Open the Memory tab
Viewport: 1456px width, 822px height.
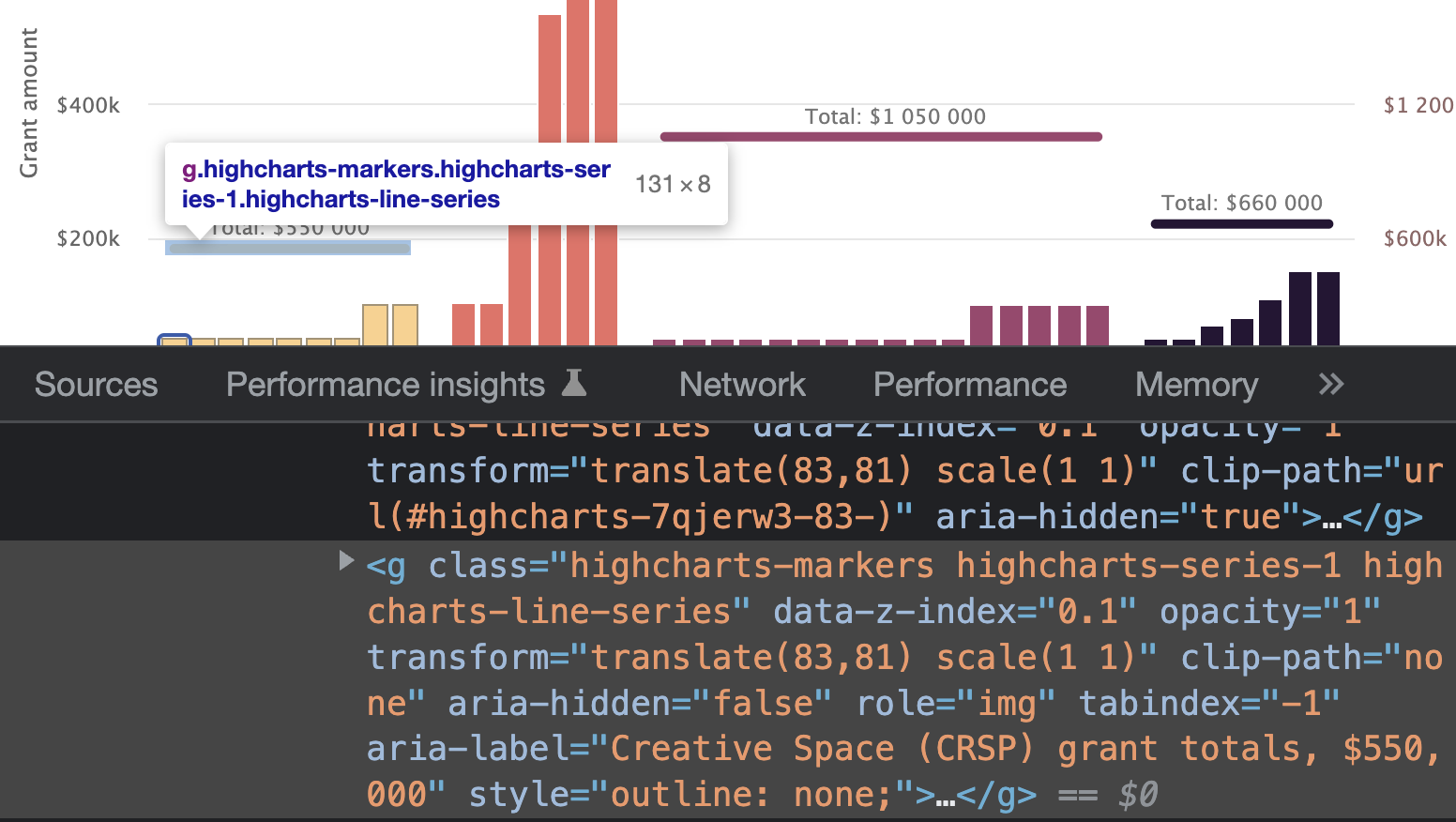(1196, 385)
